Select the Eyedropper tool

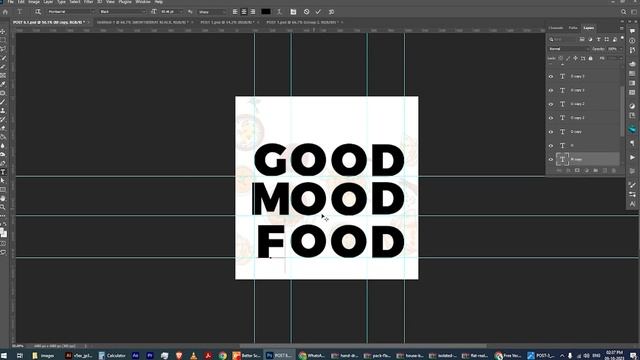[x=3, y=84]
